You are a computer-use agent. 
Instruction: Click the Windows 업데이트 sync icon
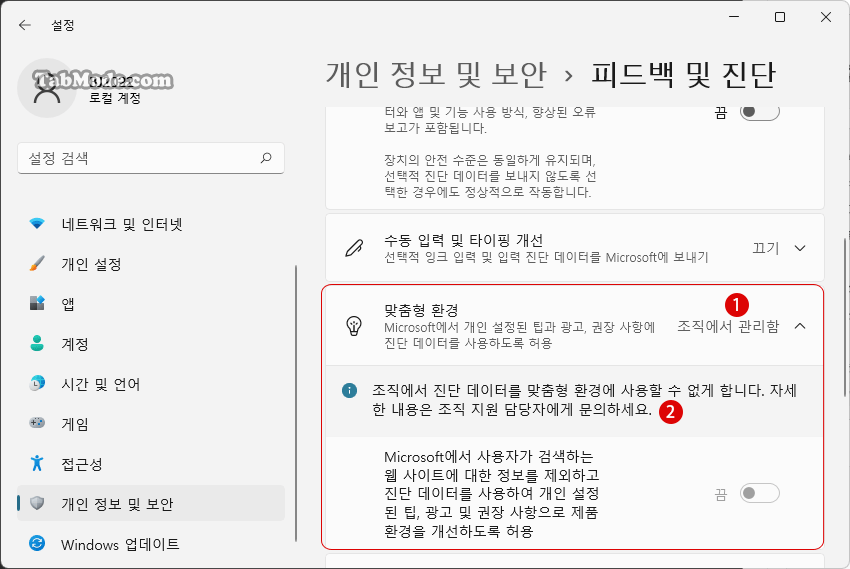click(x=37, y=543)
